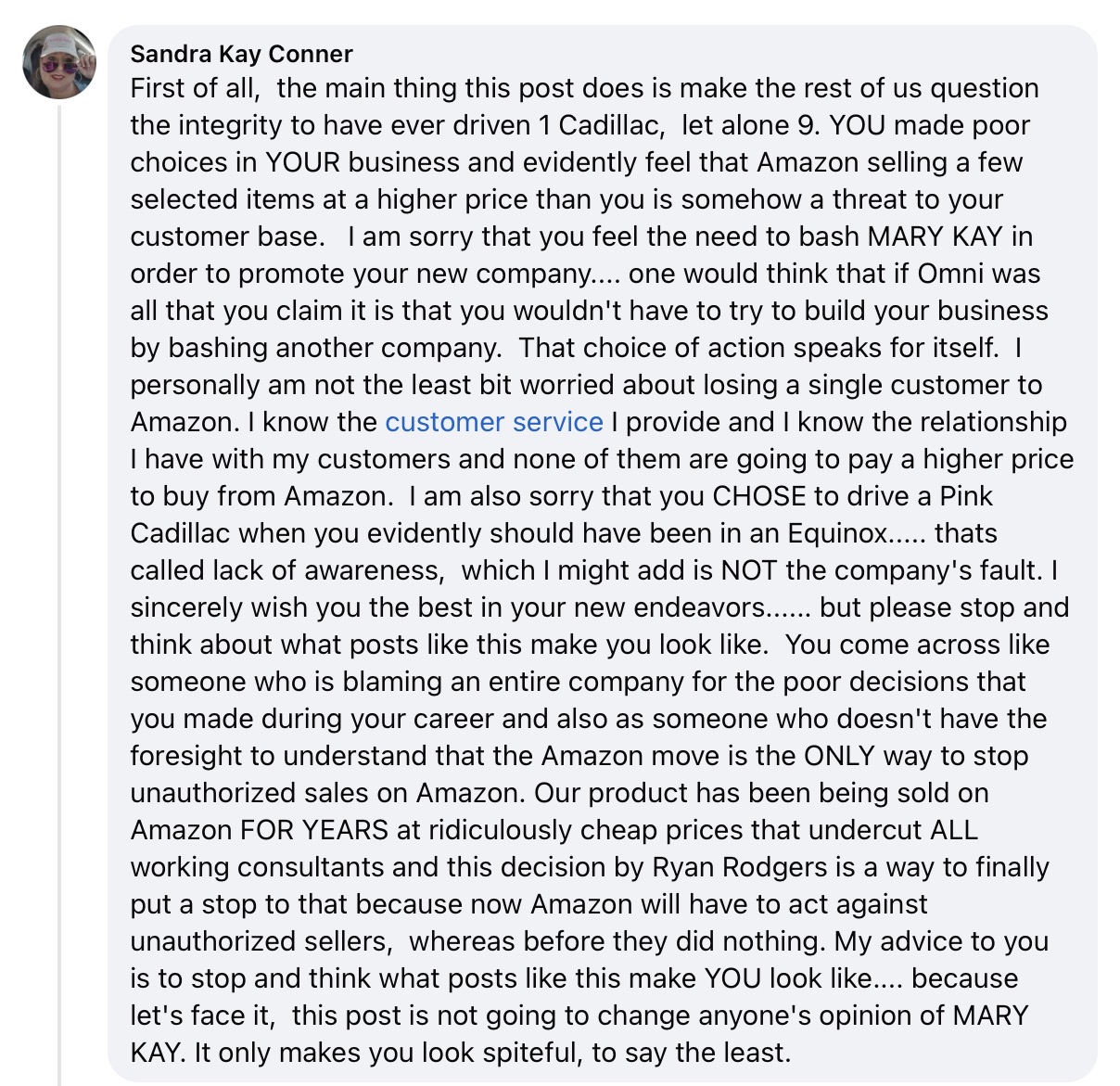Click the capitalized word ONLY
This screenshot has width=1120, height=1086.
click(839, 756)
